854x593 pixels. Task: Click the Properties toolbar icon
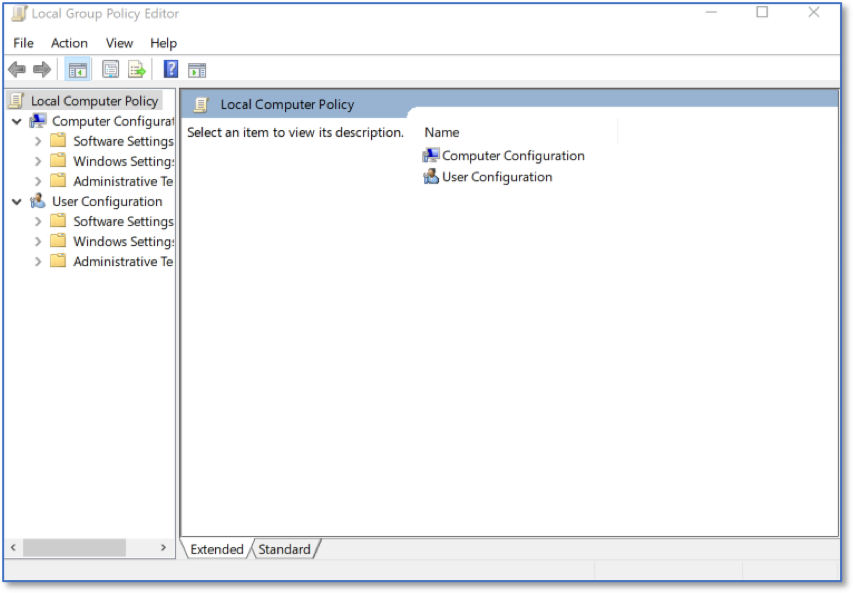(x=111, y=69)
